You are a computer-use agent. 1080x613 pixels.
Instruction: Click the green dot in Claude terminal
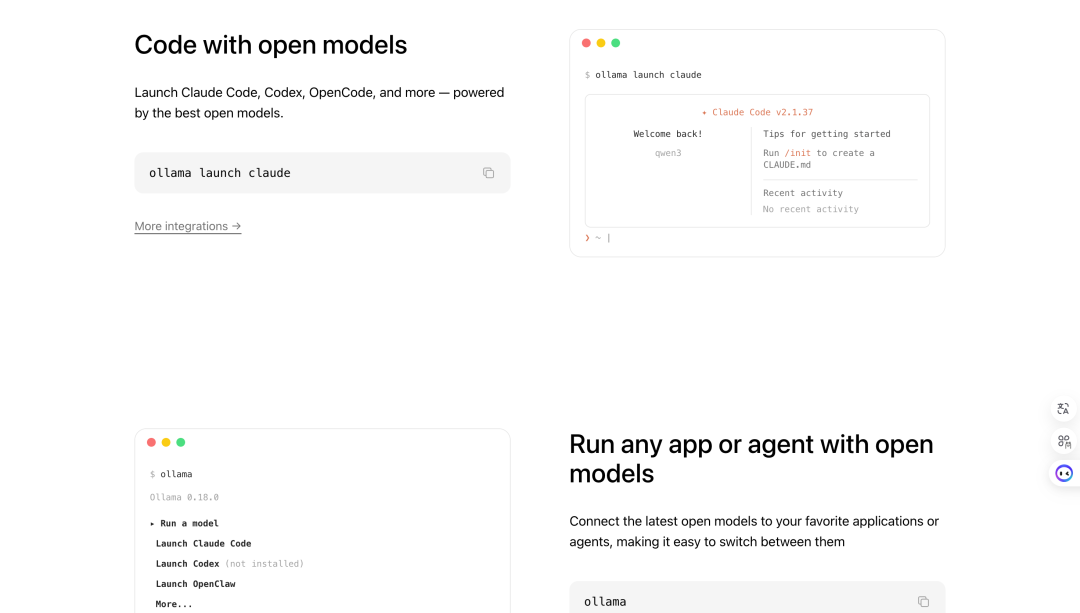click(x=616, y=43)
